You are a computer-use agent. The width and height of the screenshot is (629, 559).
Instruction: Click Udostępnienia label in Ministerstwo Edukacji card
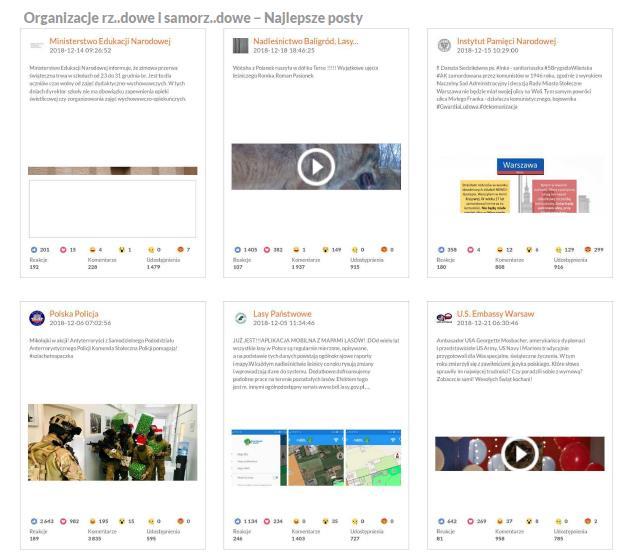tap(163, 260)
